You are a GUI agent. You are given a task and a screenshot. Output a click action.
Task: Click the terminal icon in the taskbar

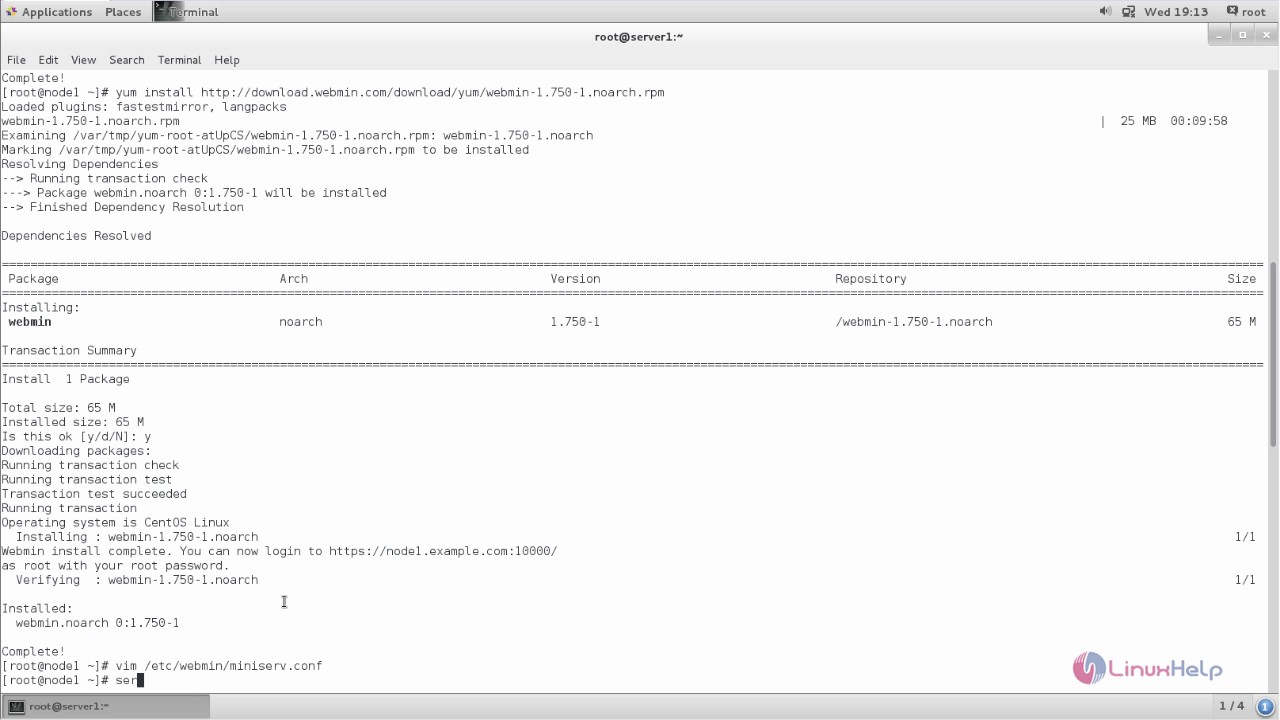tap(16, 706)
